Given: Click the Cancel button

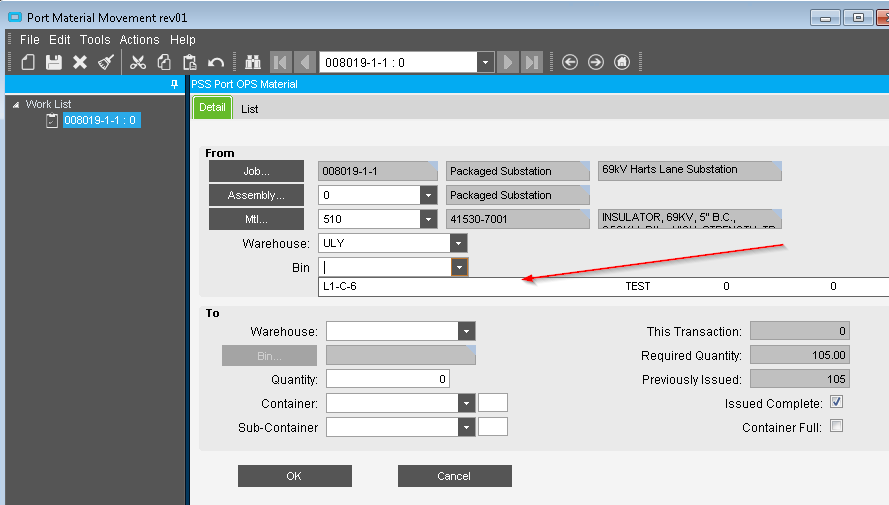Looking at the screenshot, I should pos(455,476).
